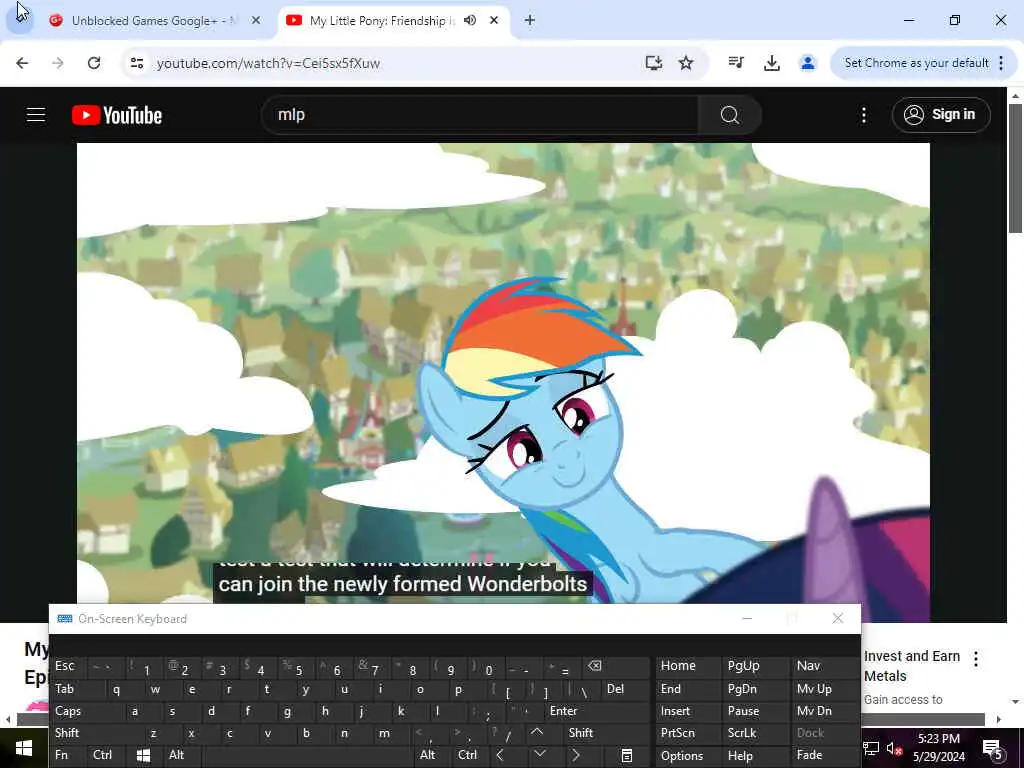
Task: Click the muted volume icon in system tray
Action: pos(894,748)
